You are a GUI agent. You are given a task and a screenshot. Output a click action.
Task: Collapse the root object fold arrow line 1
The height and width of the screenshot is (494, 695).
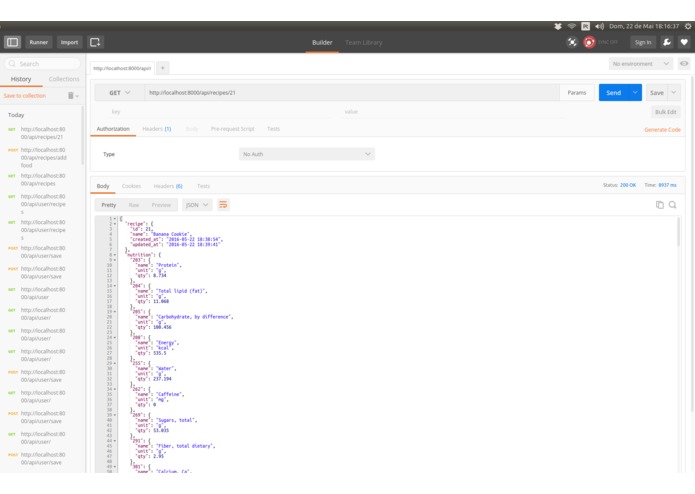click(115, 218)
